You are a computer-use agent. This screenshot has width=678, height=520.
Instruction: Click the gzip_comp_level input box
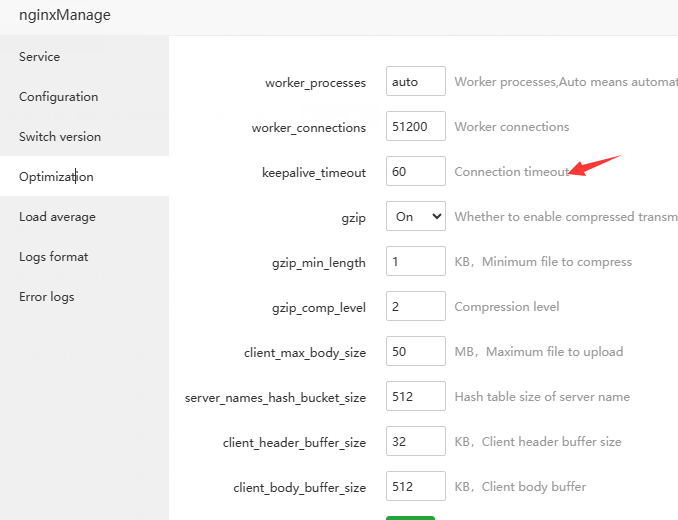(416, 307)
